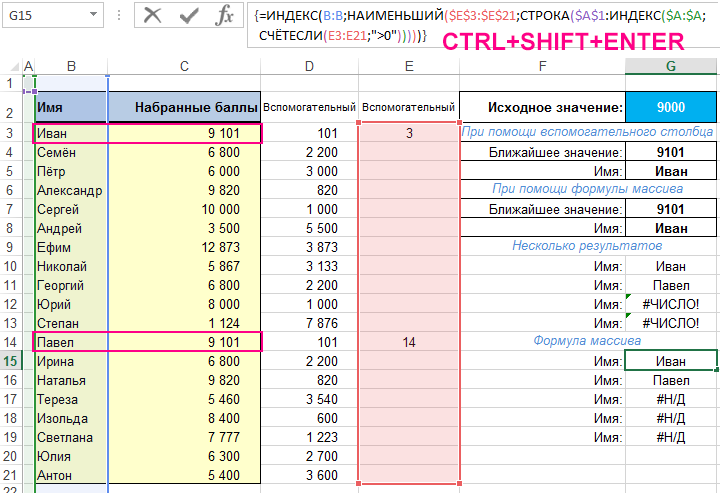This screenshot has height=493, width=720.
Task: Select cell with name Георгий
Action: coord(71,285)
